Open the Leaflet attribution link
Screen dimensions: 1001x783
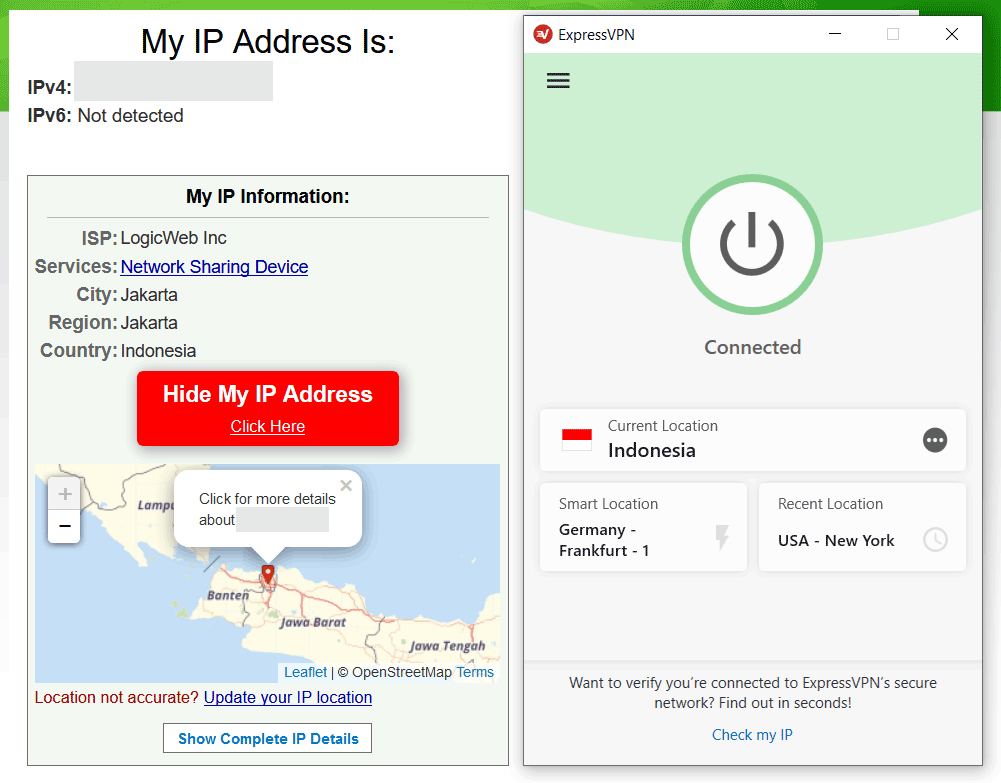point(305,672)
